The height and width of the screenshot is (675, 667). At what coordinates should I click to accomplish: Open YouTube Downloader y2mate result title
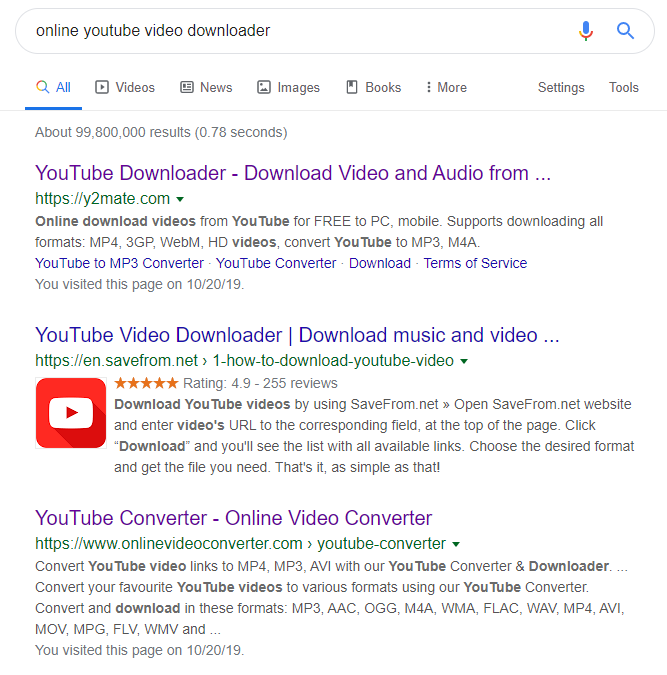click(x=293, y=173)
